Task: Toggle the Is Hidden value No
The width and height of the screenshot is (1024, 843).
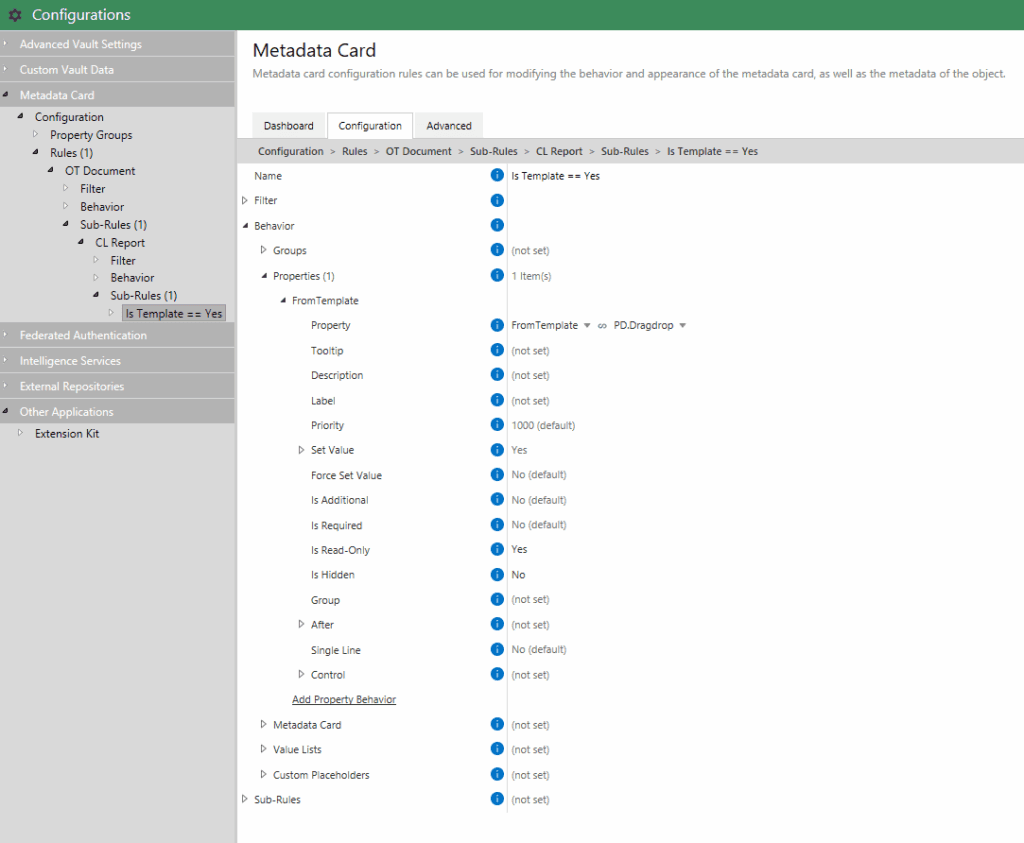Action: click(x=518, y=575)
